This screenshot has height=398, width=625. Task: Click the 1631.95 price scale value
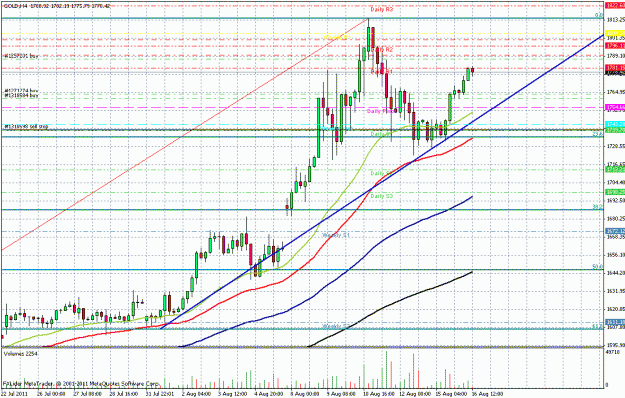615,291
